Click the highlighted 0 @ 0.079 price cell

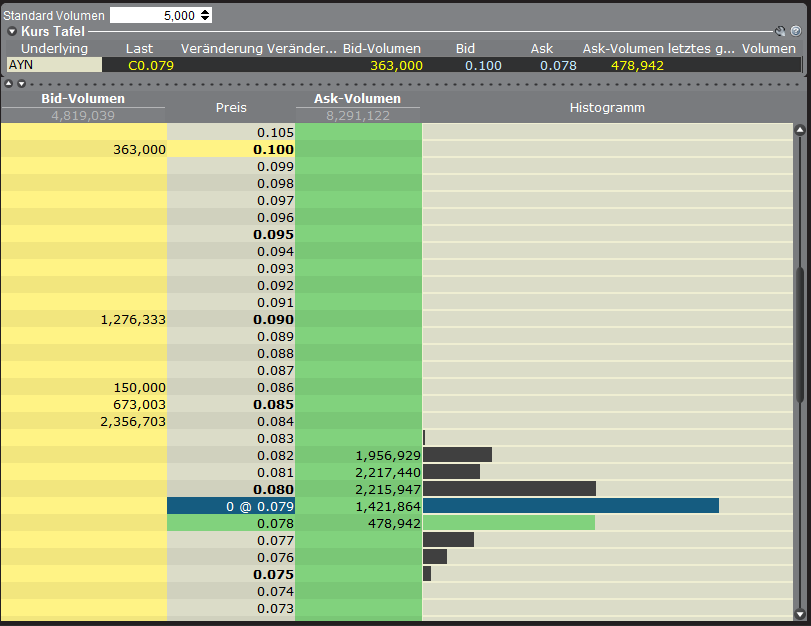(231, 506)
